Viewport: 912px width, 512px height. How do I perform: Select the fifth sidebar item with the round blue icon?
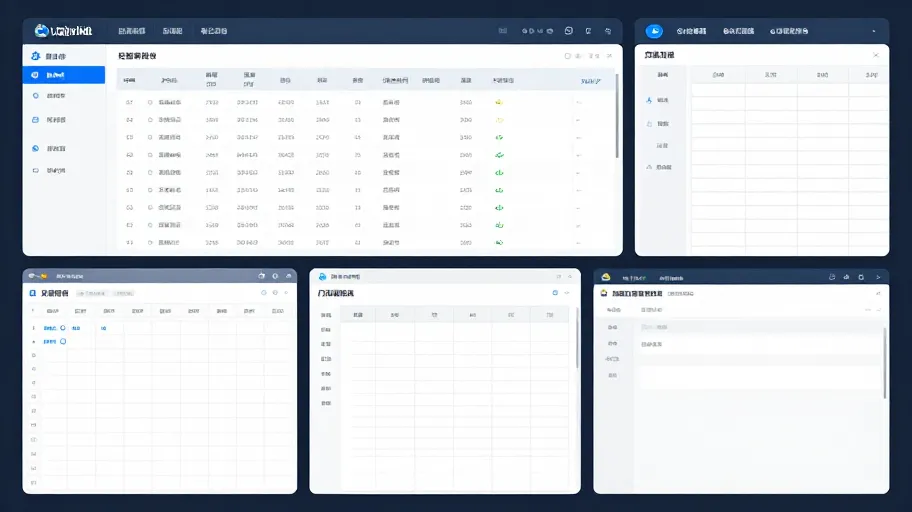(x=64, y=148)
